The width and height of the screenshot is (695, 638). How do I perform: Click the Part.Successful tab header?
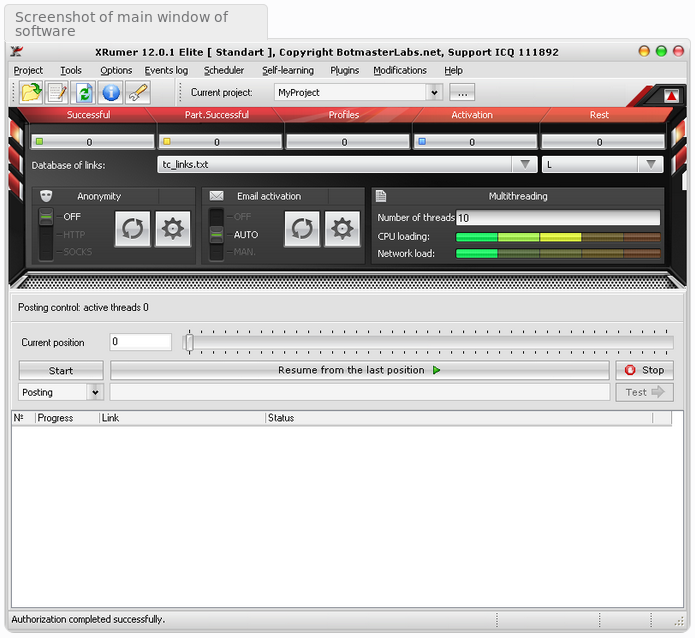point(217,115)
